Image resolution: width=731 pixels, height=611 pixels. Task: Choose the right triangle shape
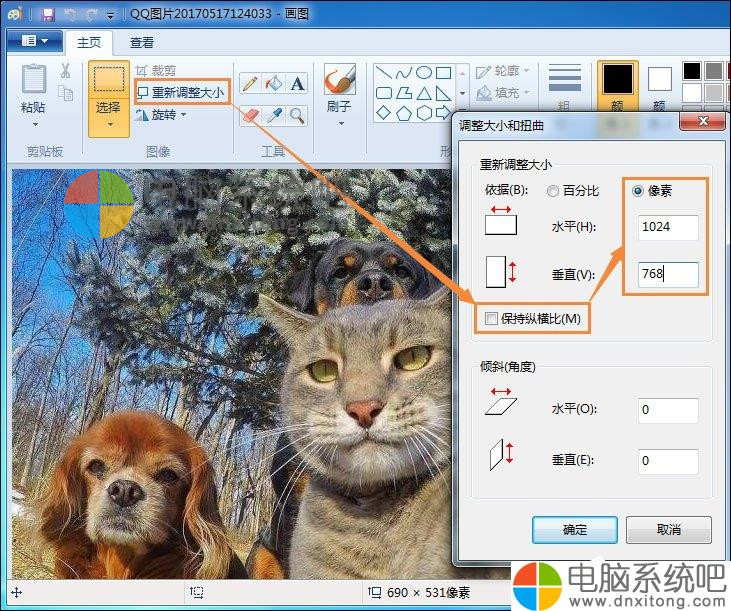[443, 93]
